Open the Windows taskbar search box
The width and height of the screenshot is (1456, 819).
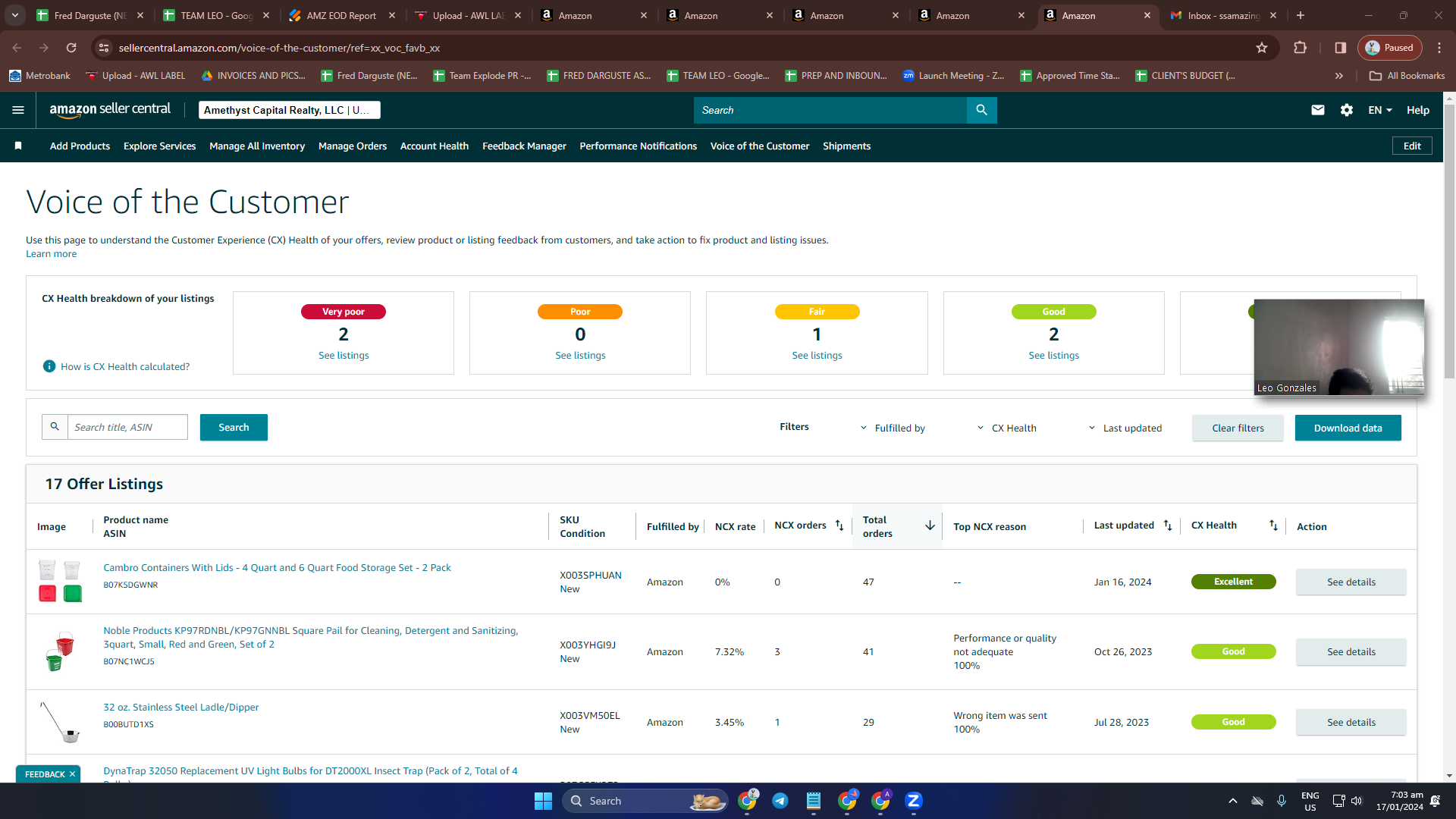pyautogui.click(x=645, y=801)
